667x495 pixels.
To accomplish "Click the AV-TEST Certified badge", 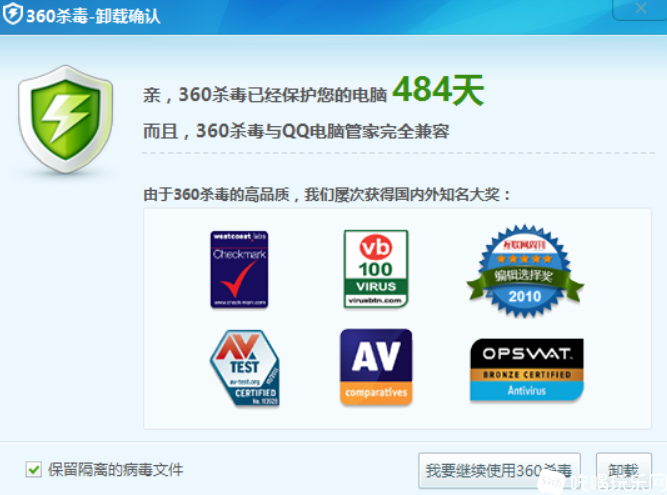I will point(245,368).
